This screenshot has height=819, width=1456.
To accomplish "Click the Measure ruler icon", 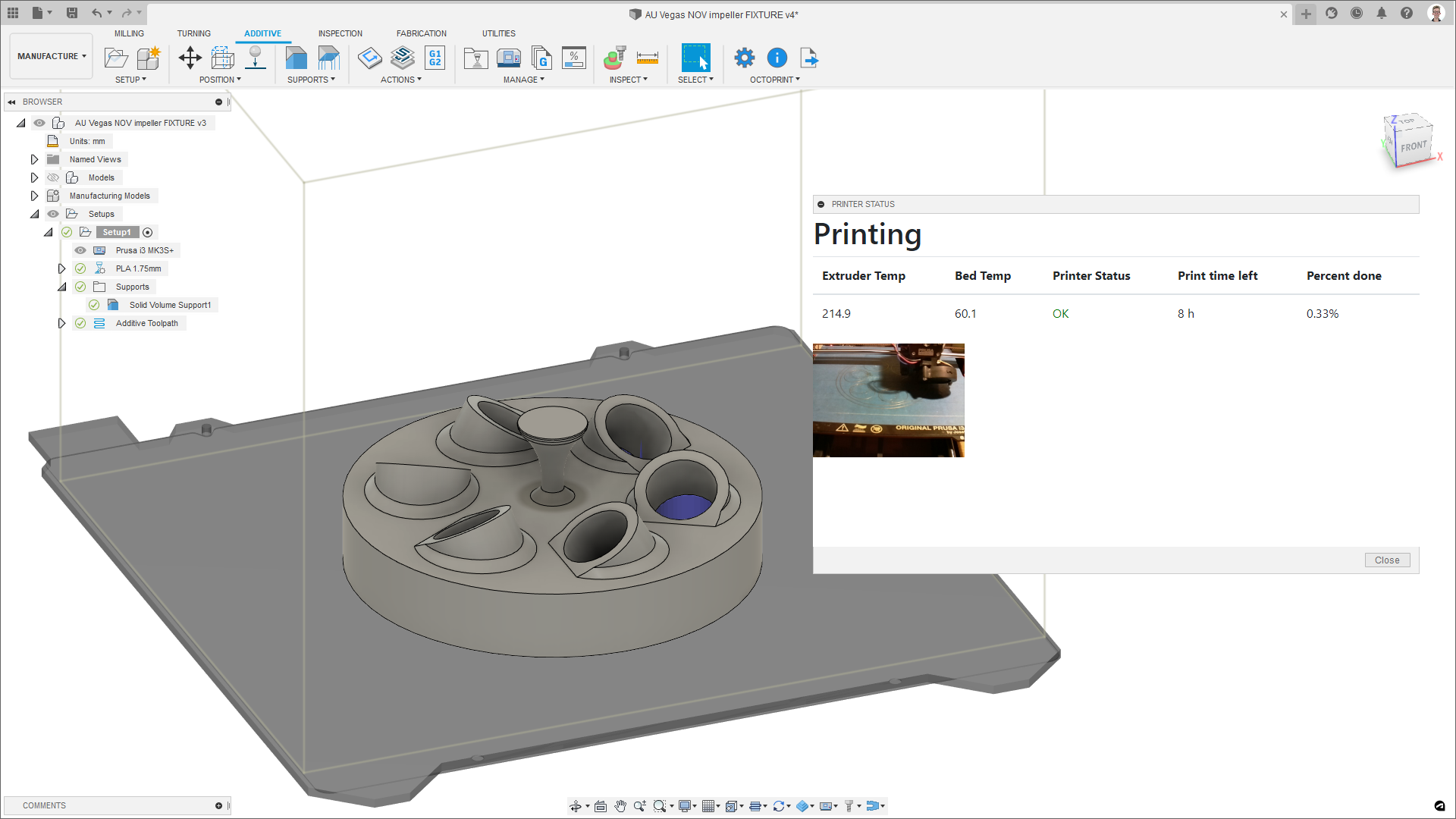I will click(648, 58).
